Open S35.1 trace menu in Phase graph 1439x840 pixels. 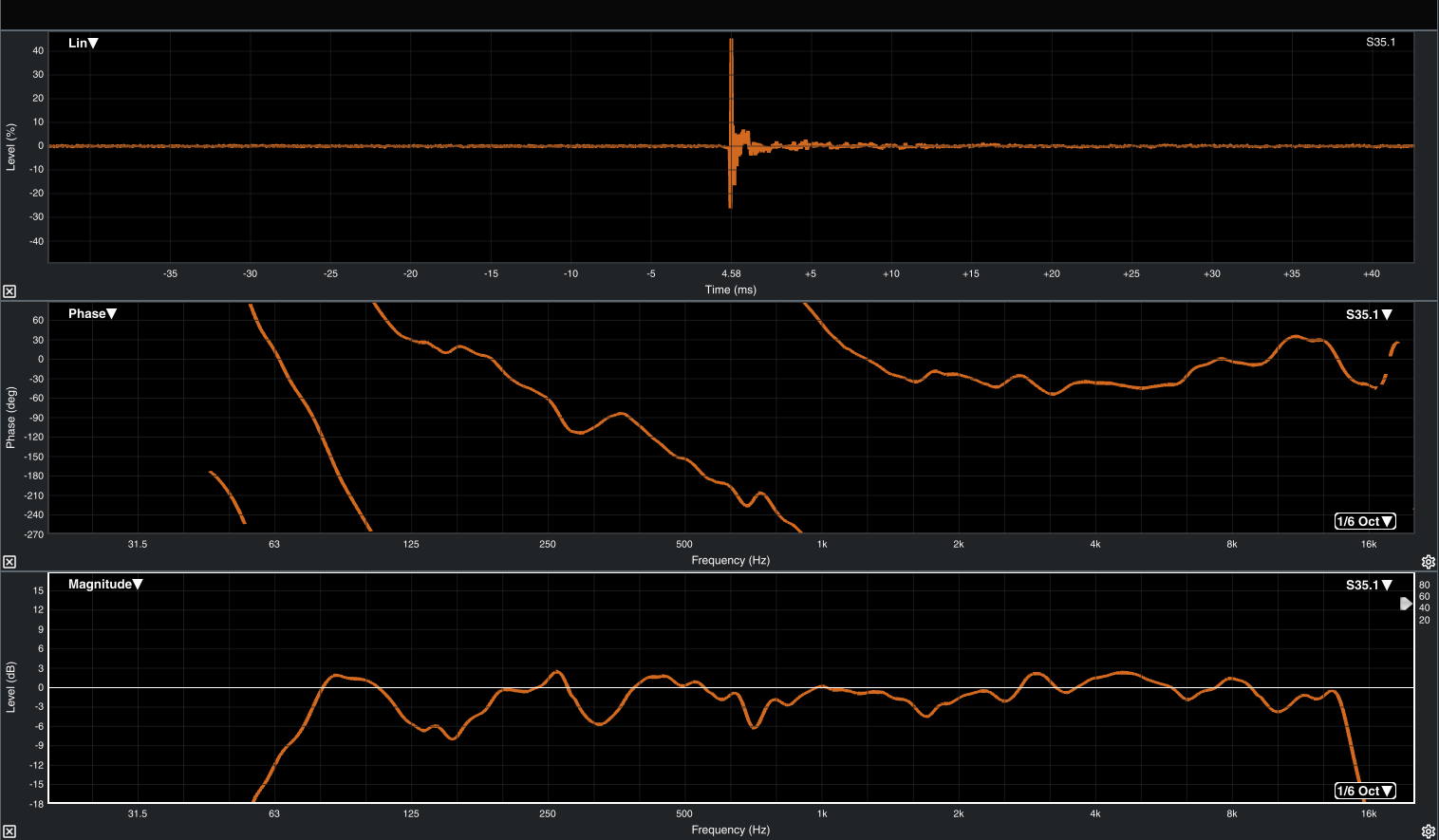click(x=1369, y=315)
